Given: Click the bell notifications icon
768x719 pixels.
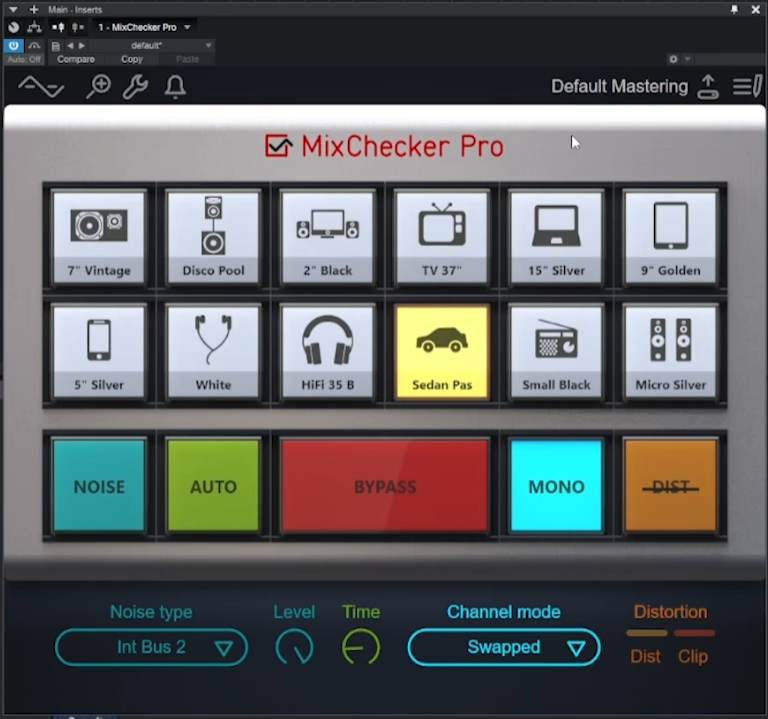Looking at the screenshot, I should (175, 87).
